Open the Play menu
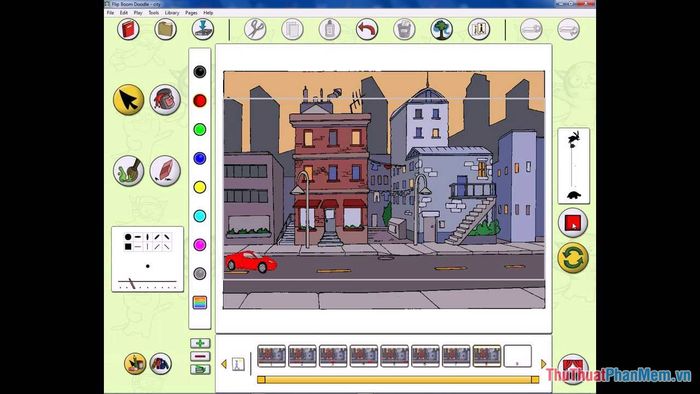Viewport: 700px width, 394px height. [138, 13]
